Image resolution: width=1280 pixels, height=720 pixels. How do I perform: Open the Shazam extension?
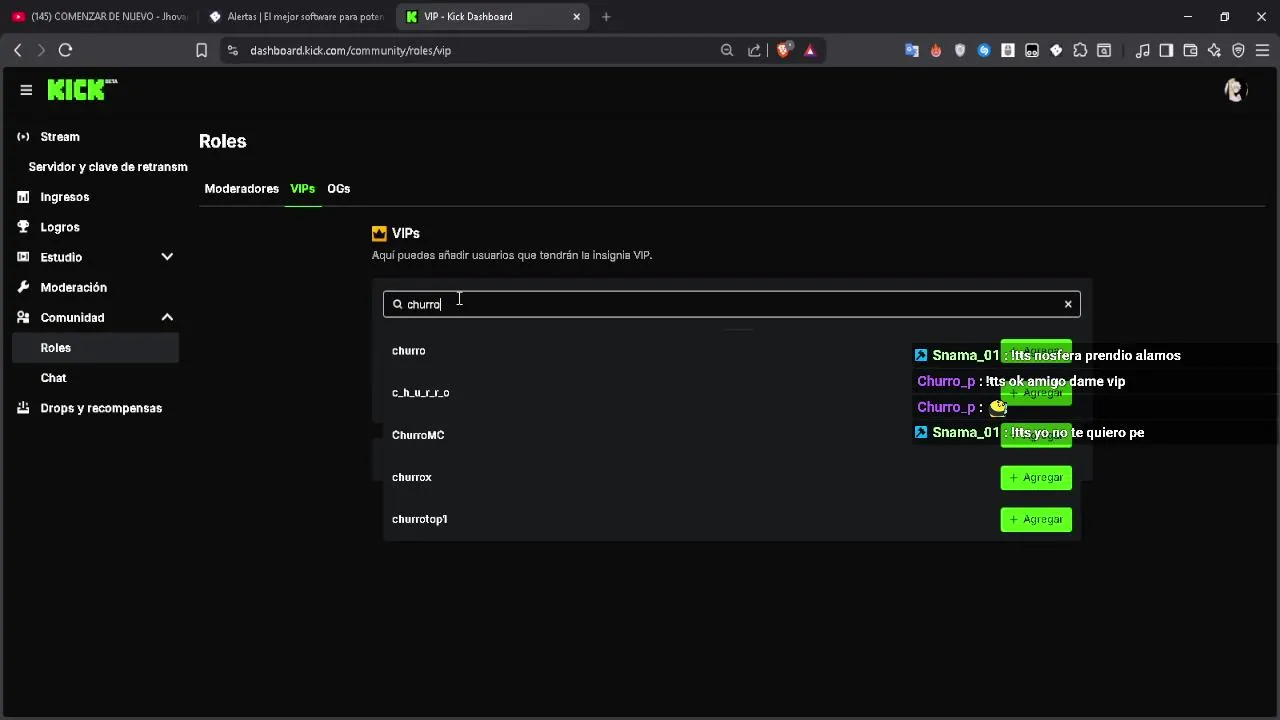click(984, 50)
